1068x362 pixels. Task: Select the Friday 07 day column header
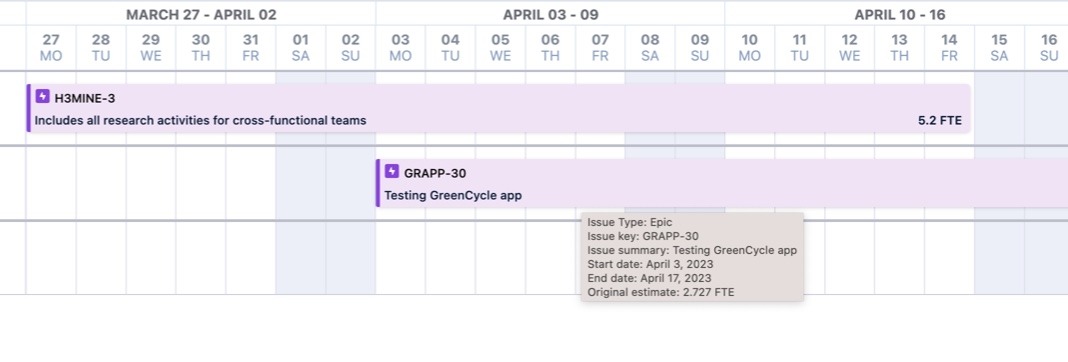[600, 48]
